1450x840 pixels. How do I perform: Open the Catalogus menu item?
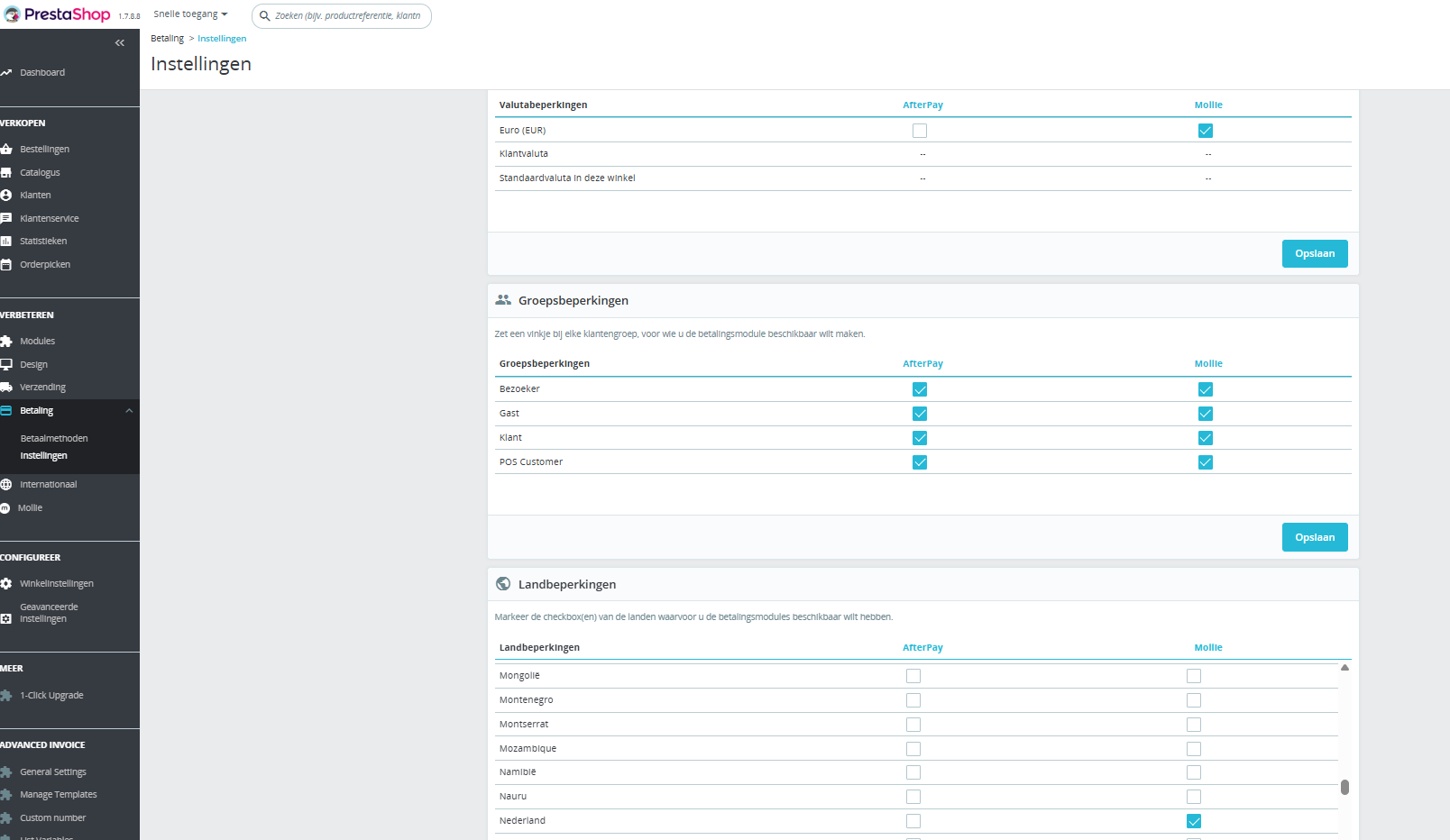[x=40, y=172]
